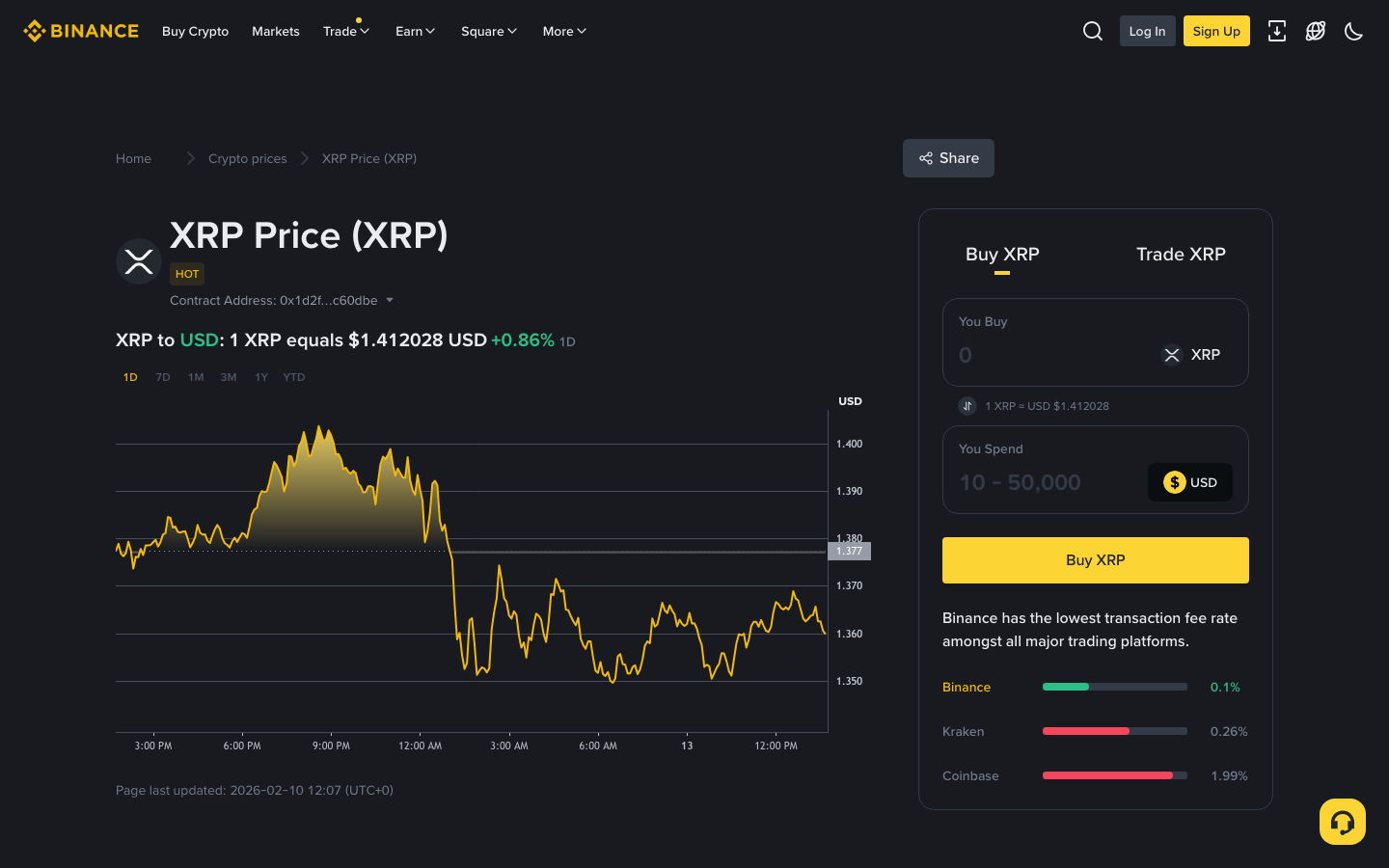Click the yellow Buy XRP button
1389x868 pixels.
[1095, 559]
